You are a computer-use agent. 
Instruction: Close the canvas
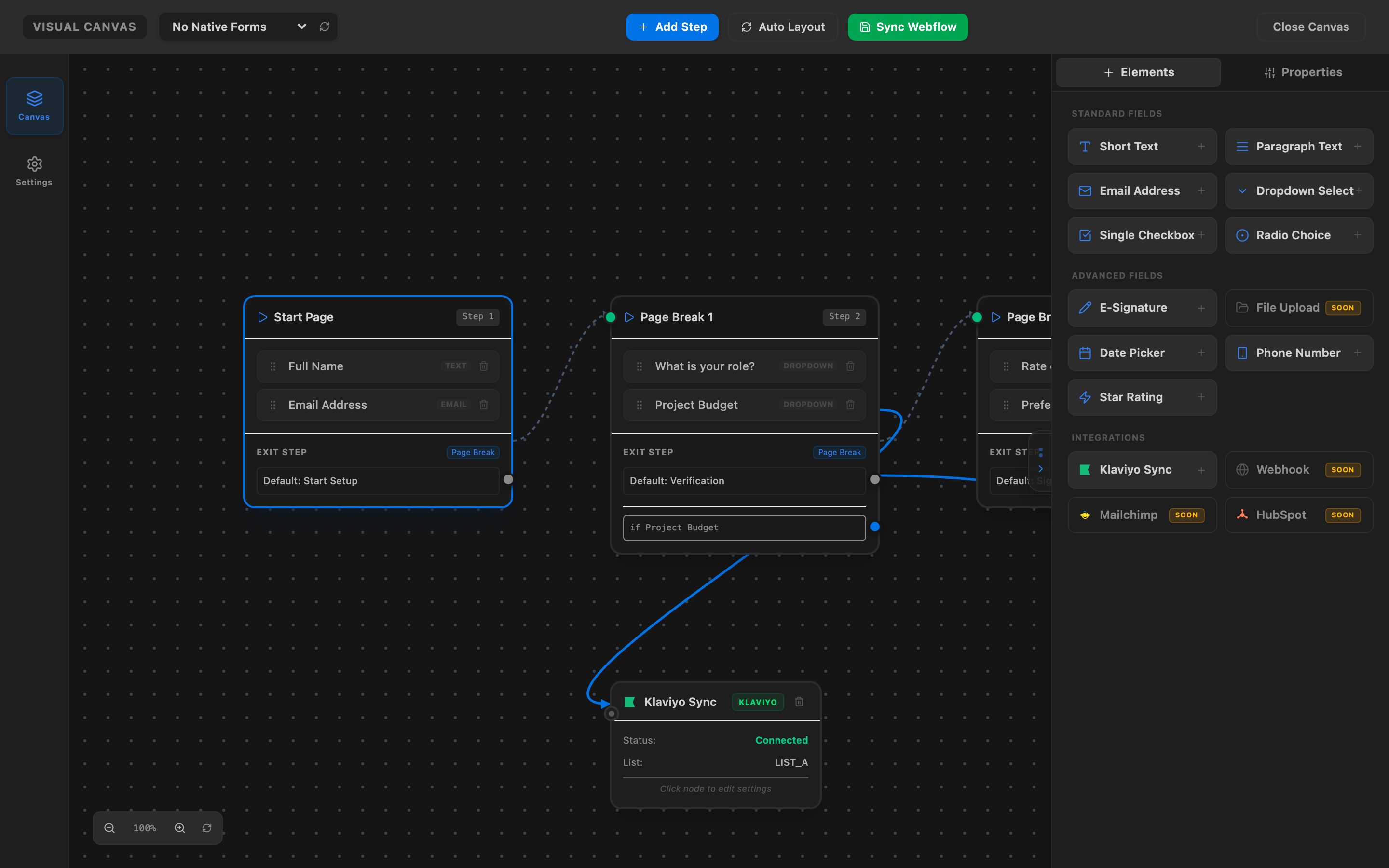point(1310,27)
